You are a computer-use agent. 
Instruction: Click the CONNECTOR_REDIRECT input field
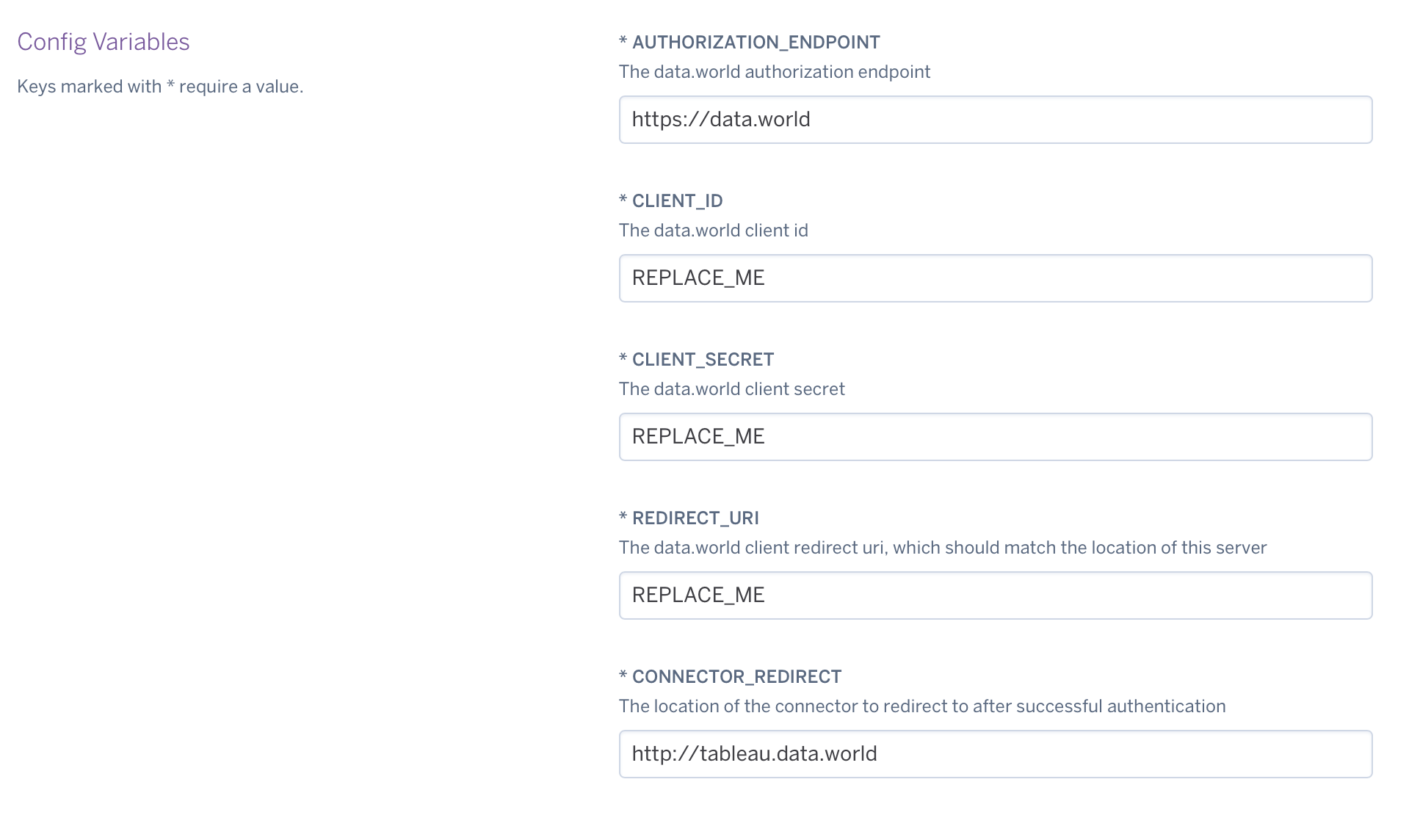pyautogui.click(x=995, y=754)
